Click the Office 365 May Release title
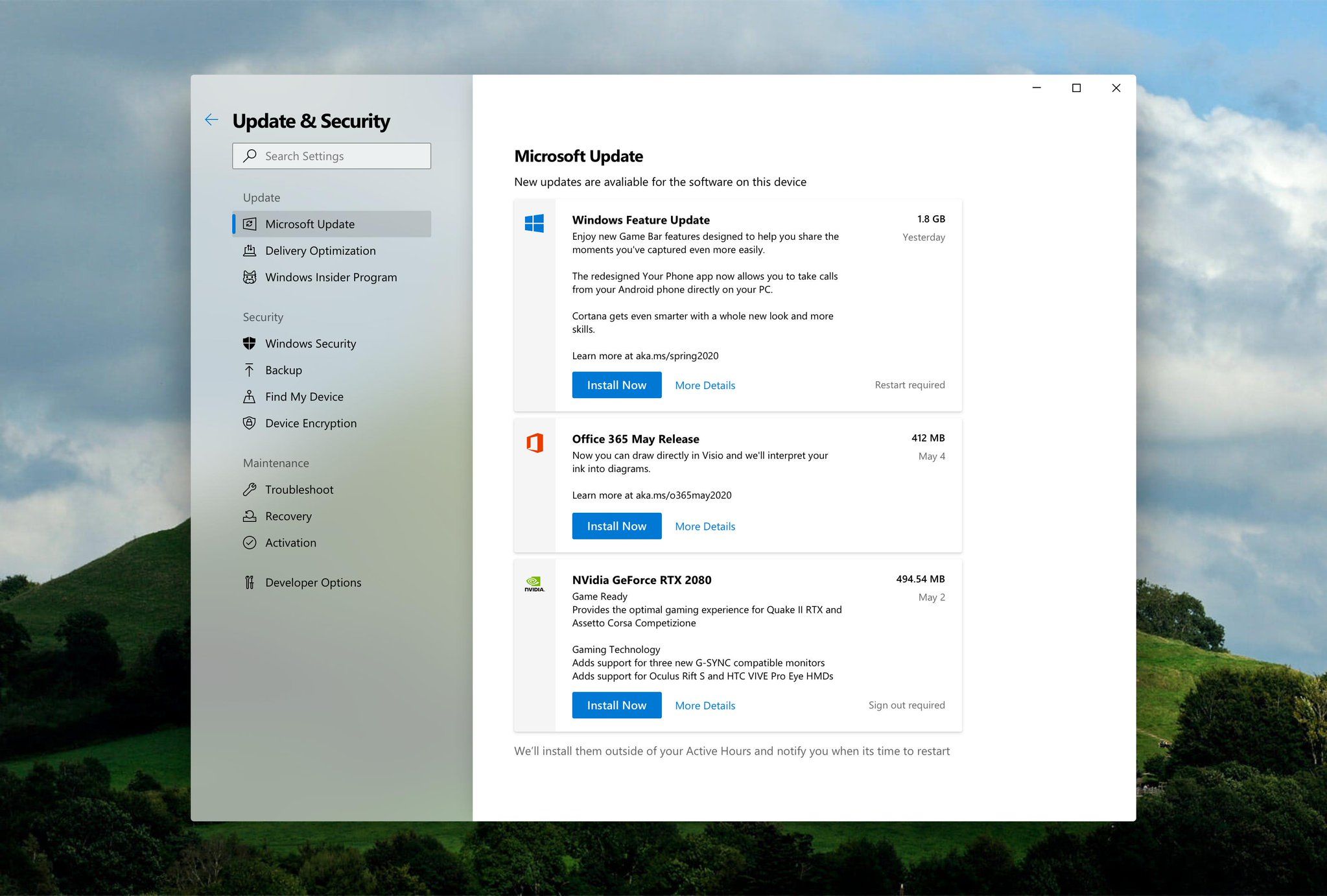1327x896 pixels. coord(635,439)
